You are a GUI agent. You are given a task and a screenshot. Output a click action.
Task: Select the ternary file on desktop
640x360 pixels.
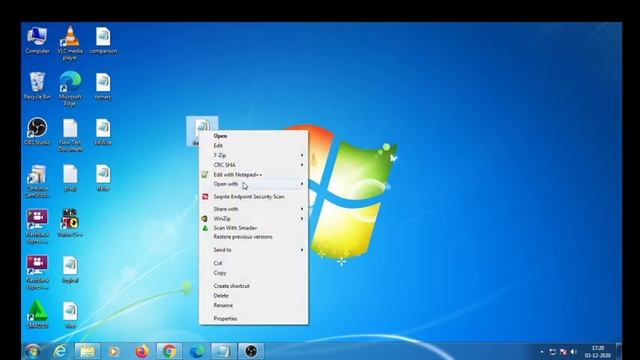tap(103, 86)
